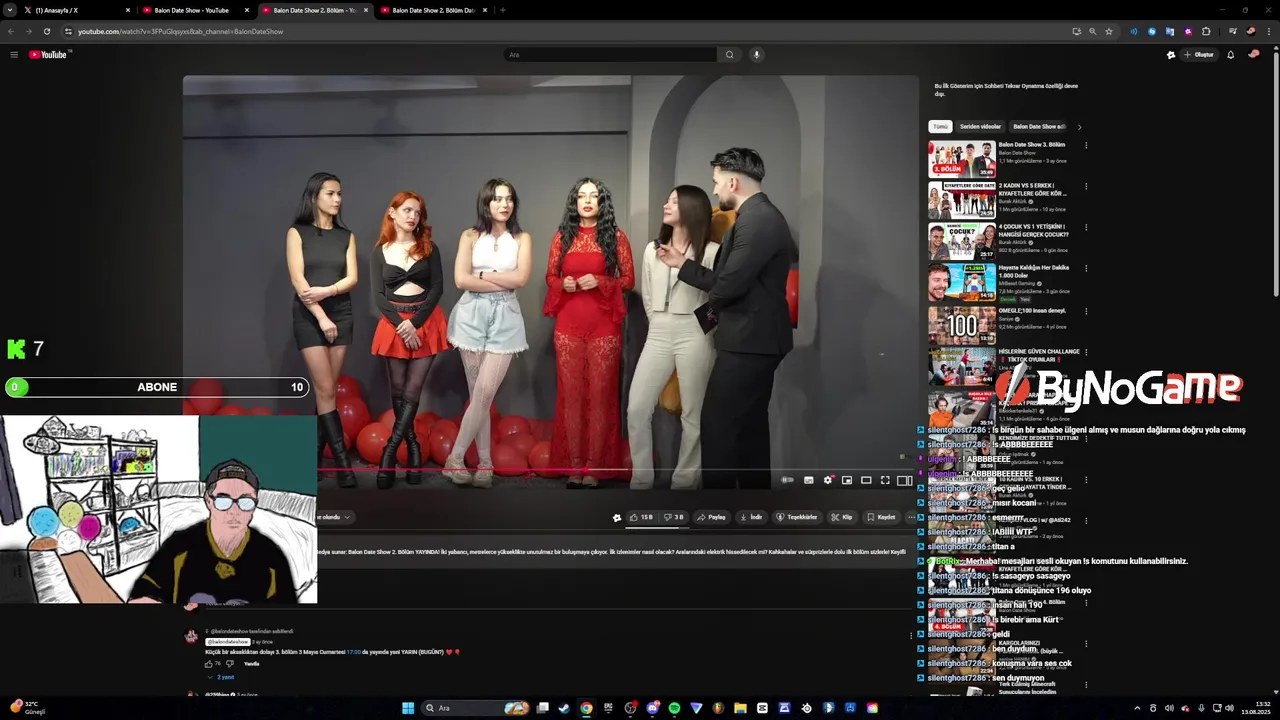Open Steam from taskbar
This screenshot has width=1280, height=720.
coord(564,708)
